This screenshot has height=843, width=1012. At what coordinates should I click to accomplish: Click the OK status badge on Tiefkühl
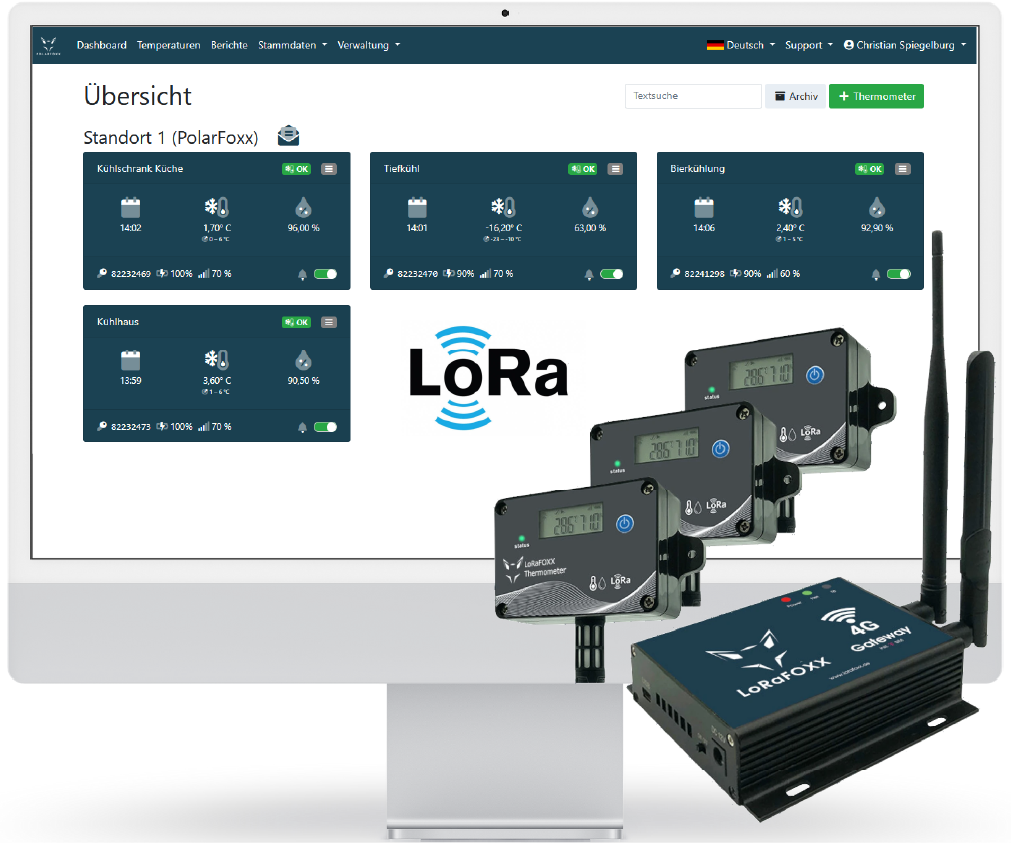pos(583,169)
